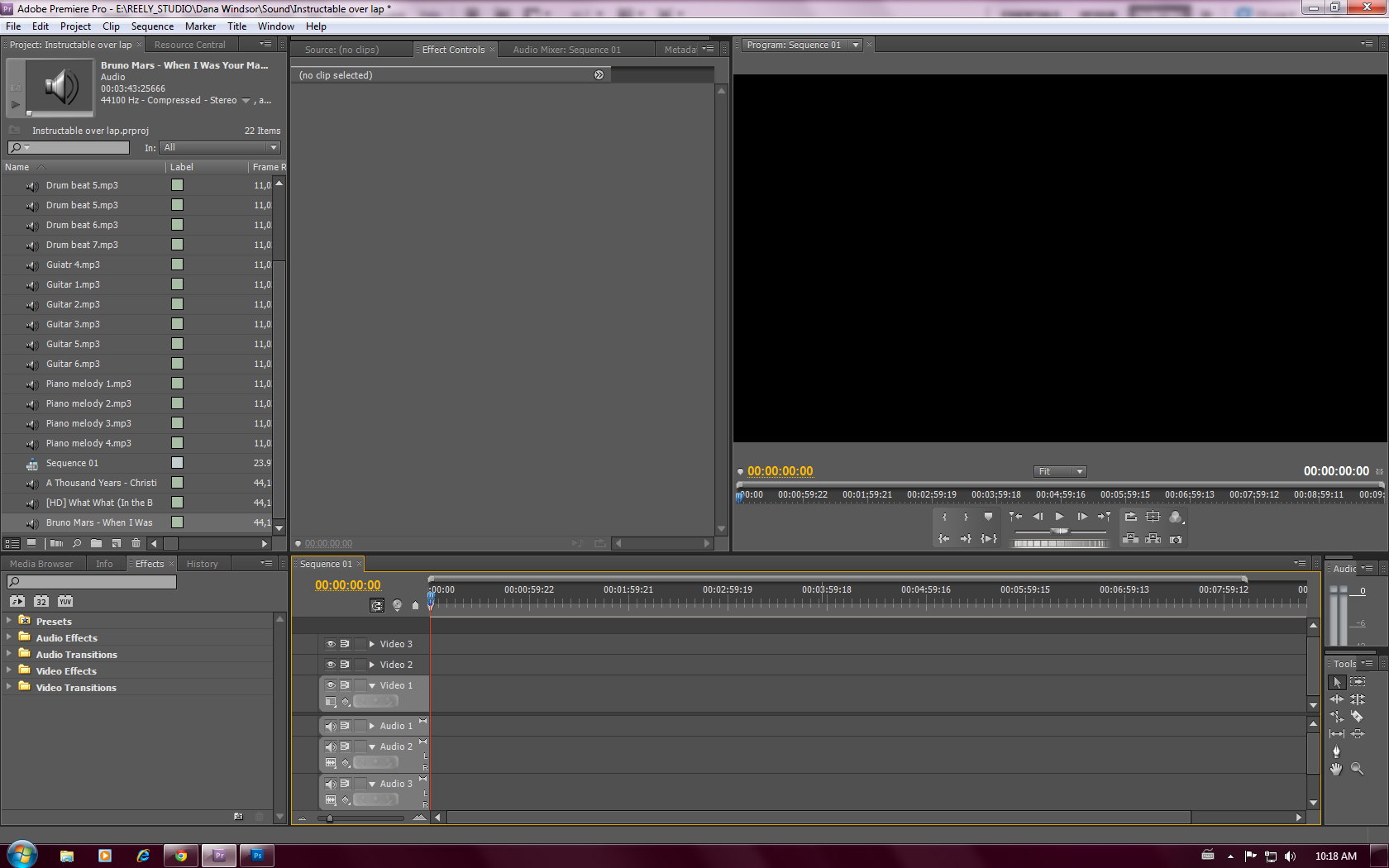Step back one frame in Program monitor
The height and width of the screenshot is (868, 1389).
click(x=1038, y=517)
